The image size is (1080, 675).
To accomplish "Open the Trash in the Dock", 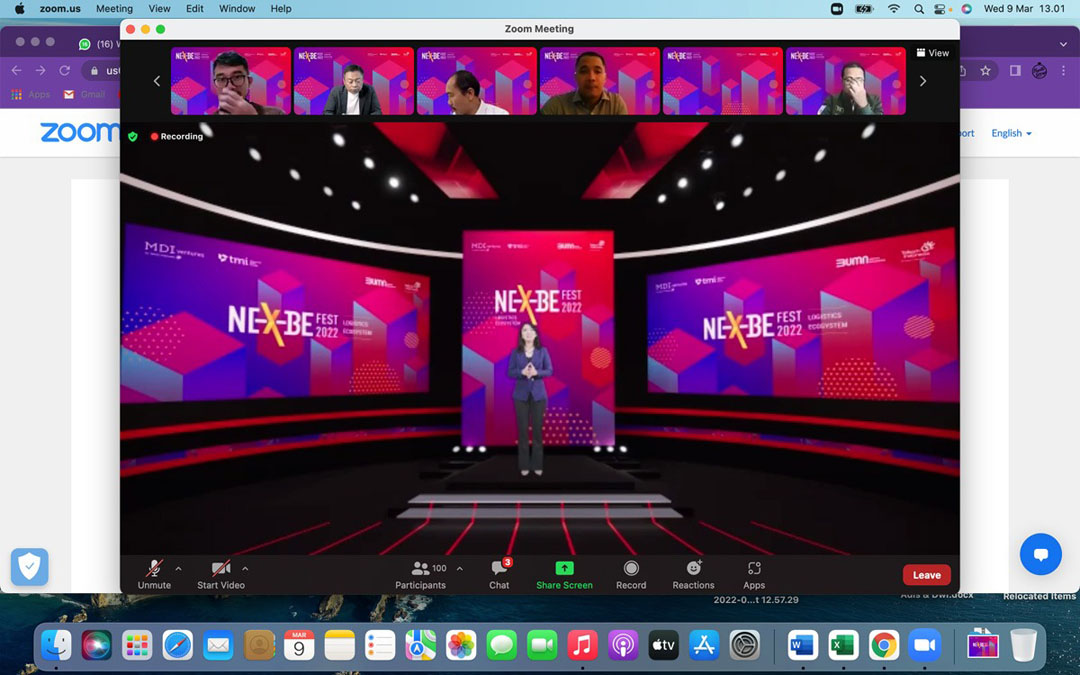I will point(1024,645).
